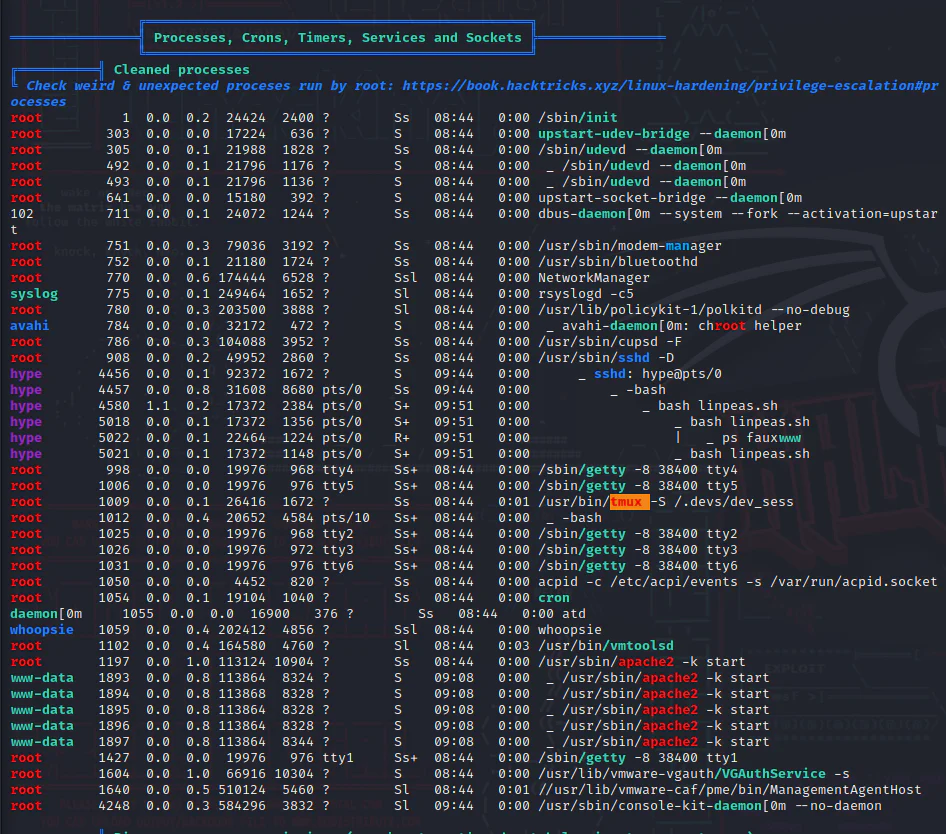Image resolution: width=946 pixels, height=834 pixels.
Task: Click the atd process name
Action: tap(574, 614)
